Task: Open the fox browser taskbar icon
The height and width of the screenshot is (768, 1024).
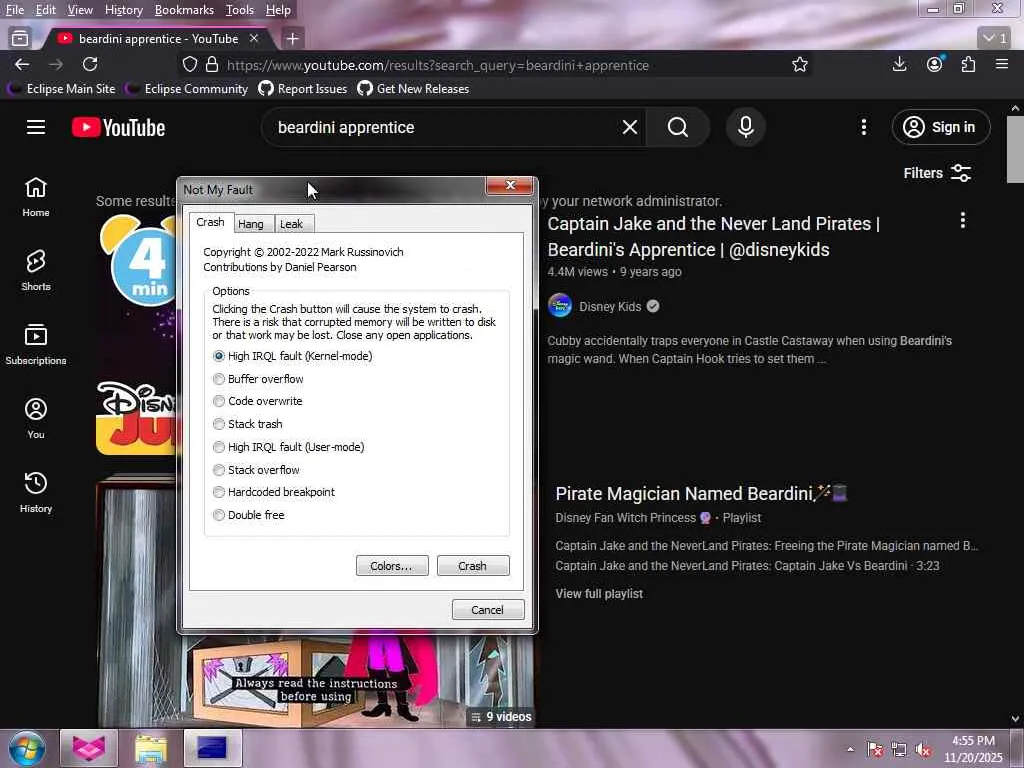Action: (89, 748)
